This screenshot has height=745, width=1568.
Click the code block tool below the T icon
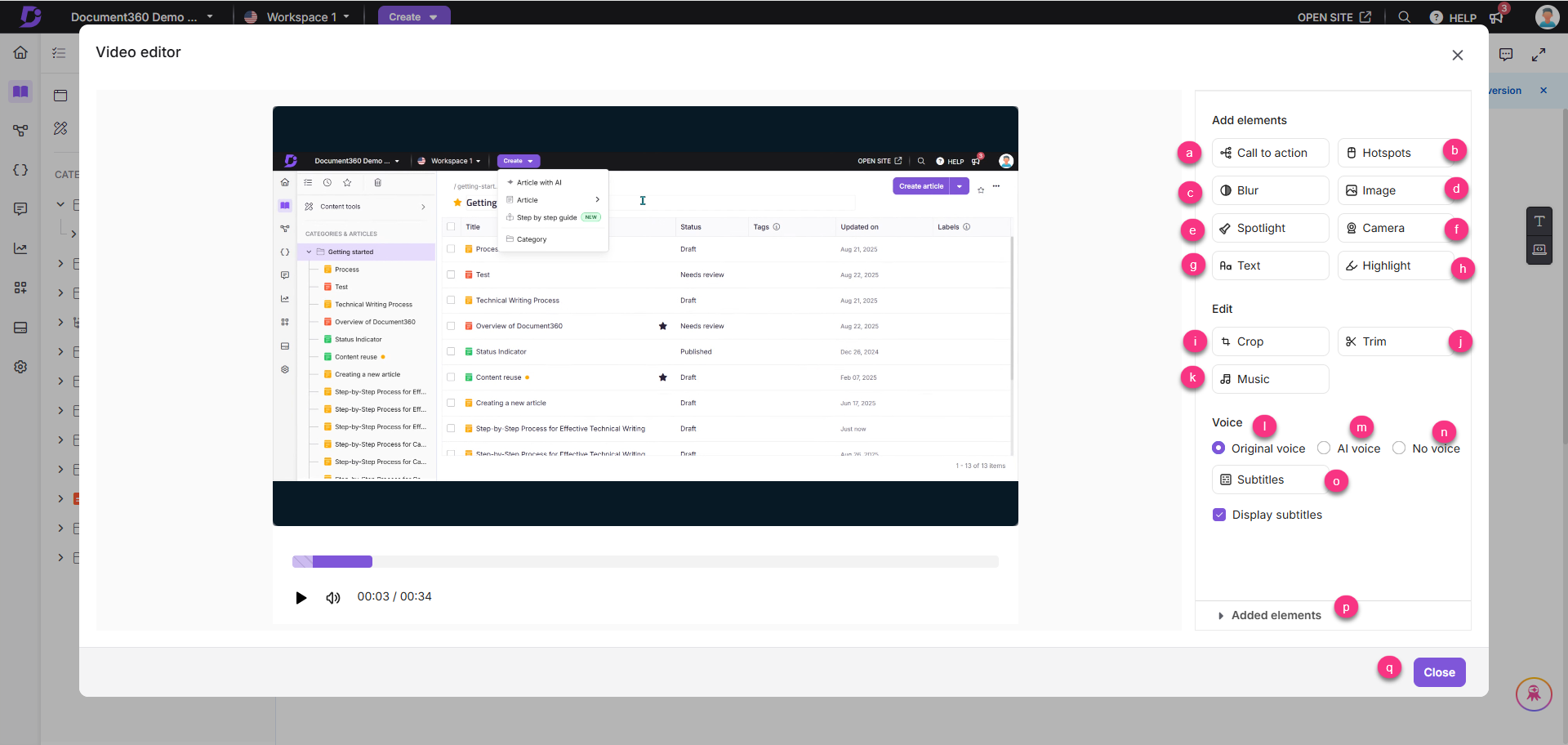point(1539,250)
